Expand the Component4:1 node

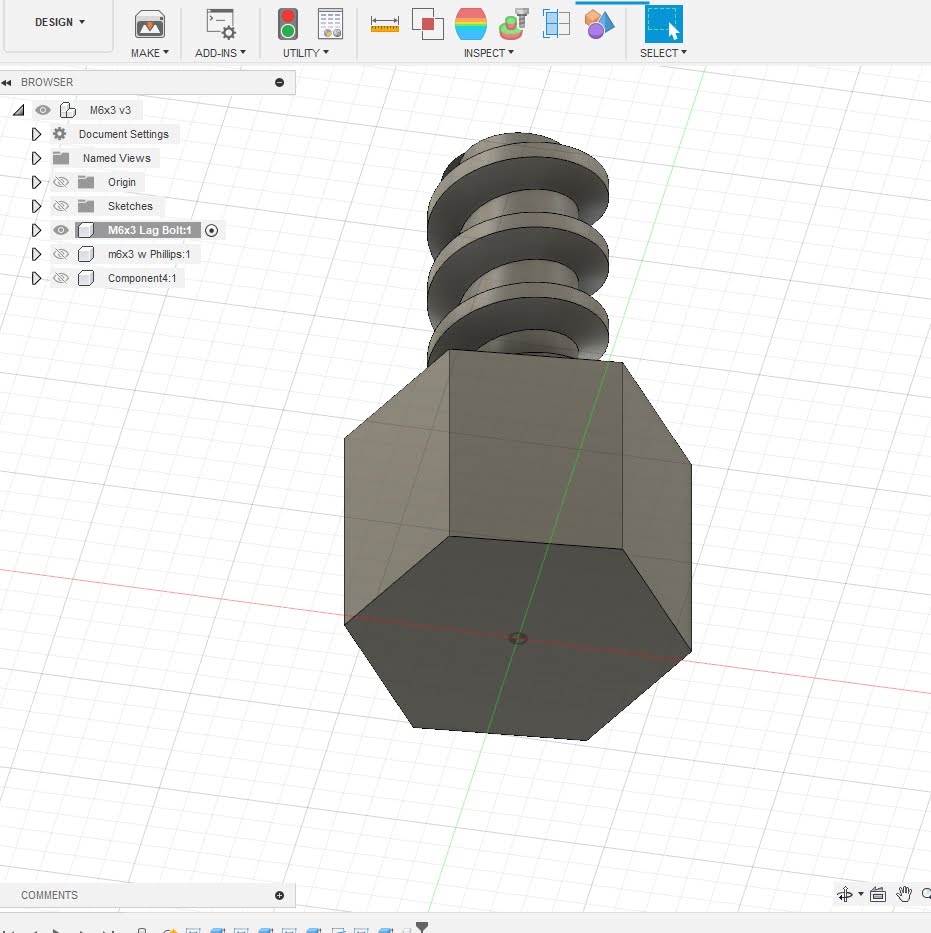pyautogui.click(x=36, y=278)
